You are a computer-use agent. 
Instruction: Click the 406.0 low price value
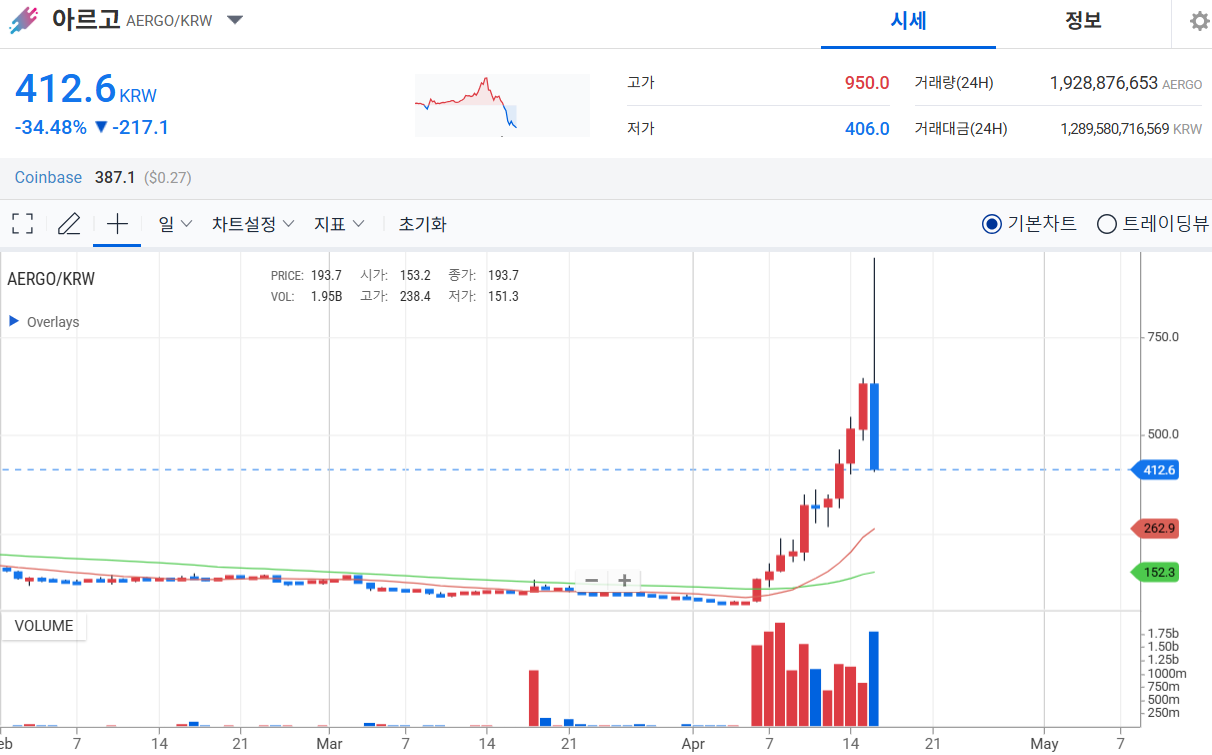tap(867, 129)
